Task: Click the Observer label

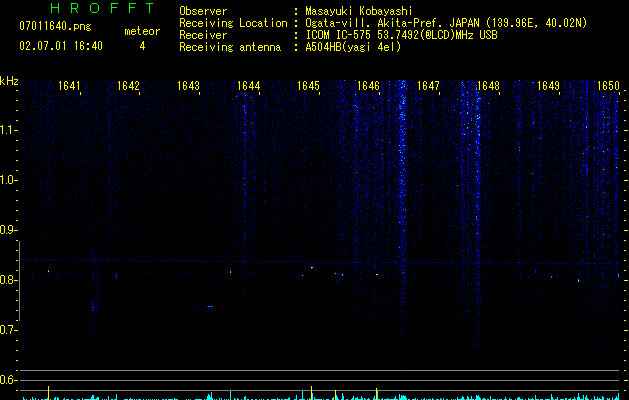Action: coord(203,11)
